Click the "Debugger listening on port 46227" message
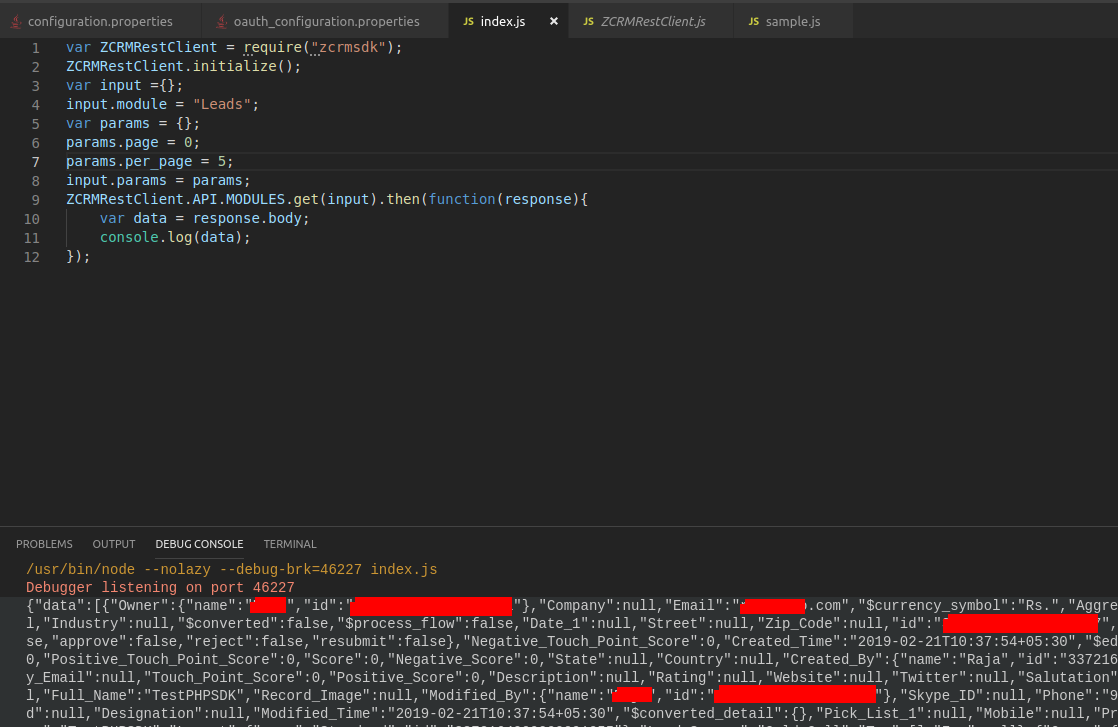 coord(160,587)
